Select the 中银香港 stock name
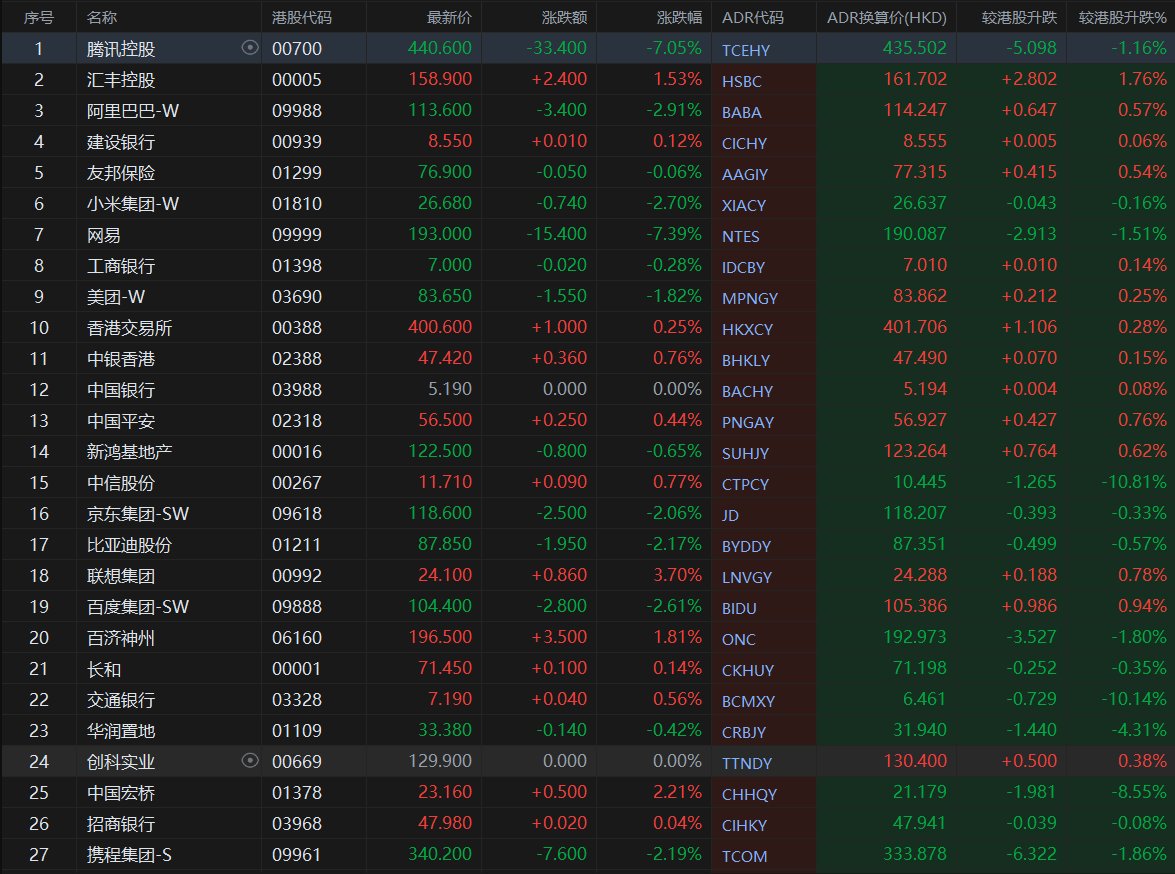This screenshot has width=1175, height=874. [x=121, y=359]
